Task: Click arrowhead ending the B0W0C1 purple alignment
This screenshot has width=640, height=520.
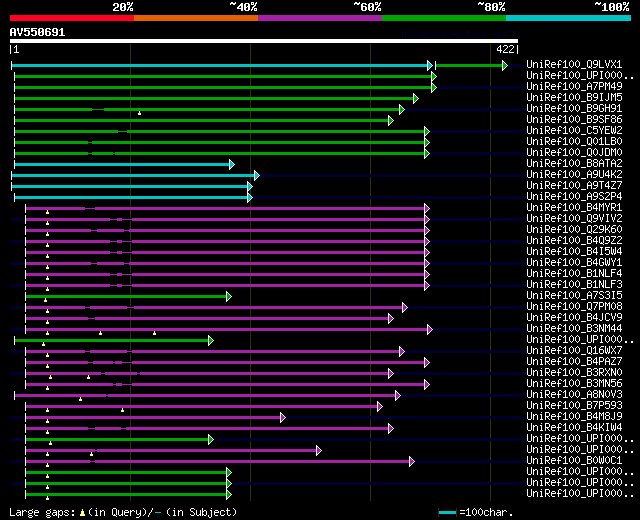Action: click(x=412, y=462)
